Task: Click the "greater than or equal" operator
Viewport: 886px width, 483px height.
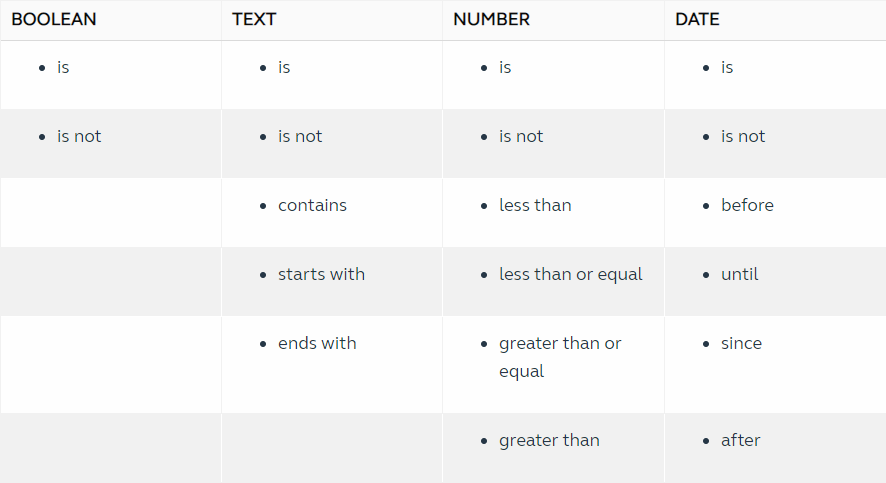Action: (560, 344)
